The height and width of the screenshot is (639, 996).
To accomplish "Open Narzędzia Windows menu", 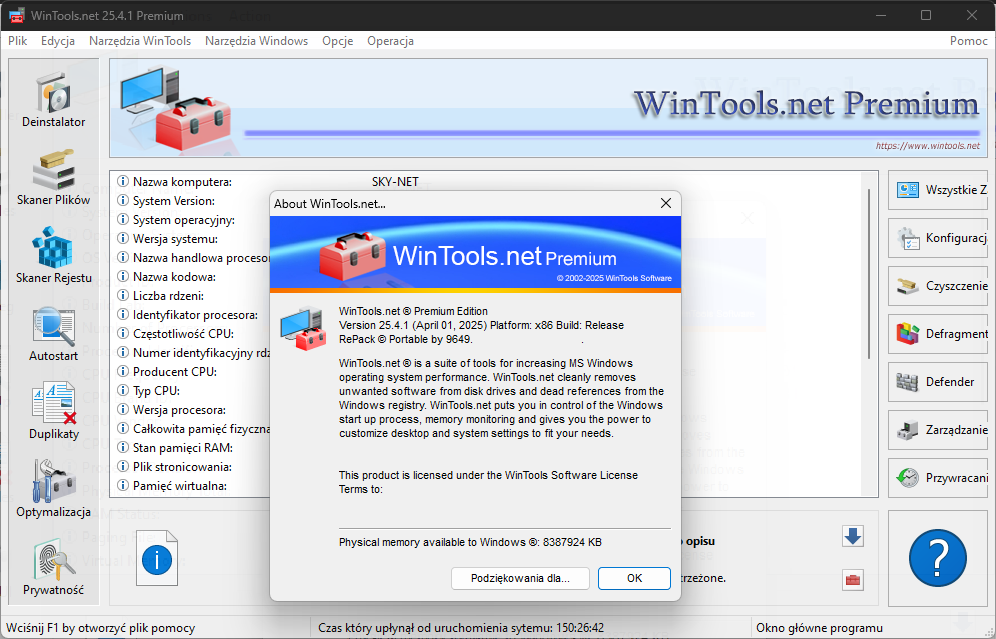I will coord(257,41).
